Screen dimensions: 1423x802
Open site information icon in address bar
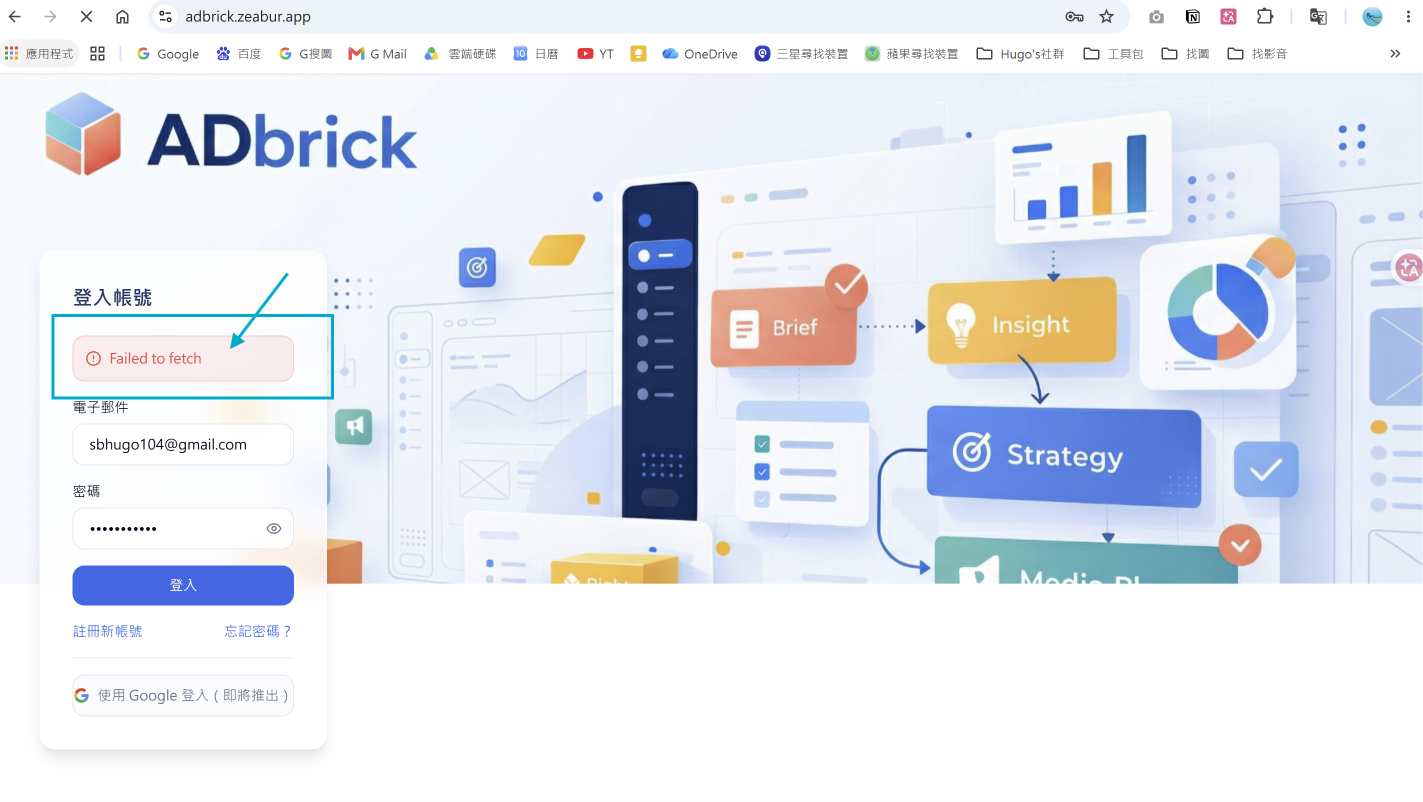(166, 17)
